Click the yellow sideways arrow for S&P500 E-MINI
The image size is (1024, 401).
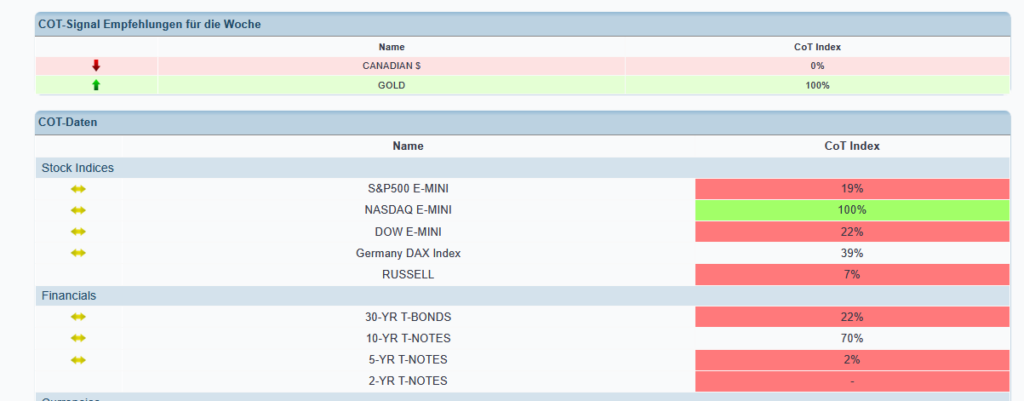coord(78,189)
